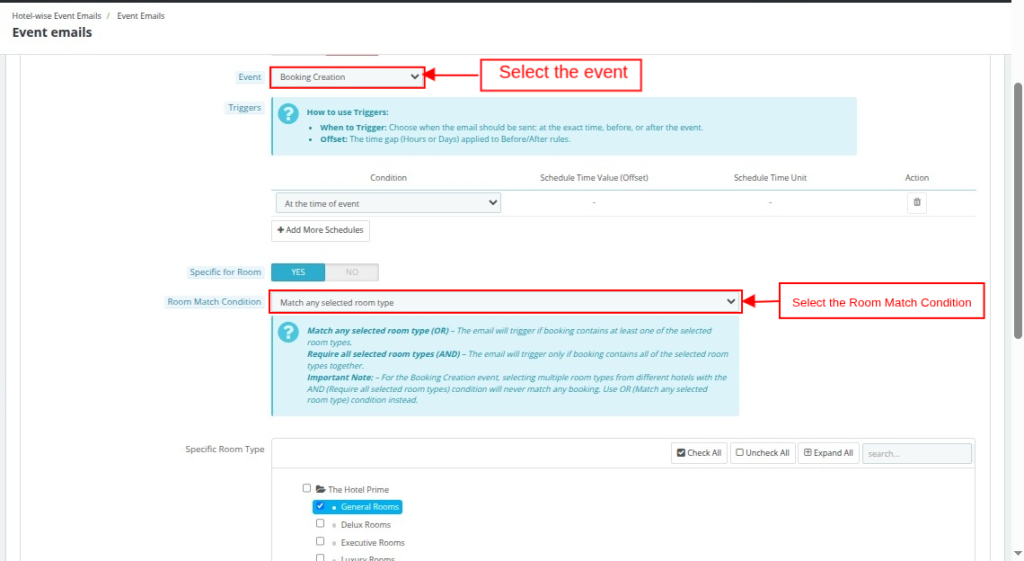Select The Hotel Prime checkbox
The height and width of the screenshot is (561, 1024).
pyautogui.click(x=307, y=489)
